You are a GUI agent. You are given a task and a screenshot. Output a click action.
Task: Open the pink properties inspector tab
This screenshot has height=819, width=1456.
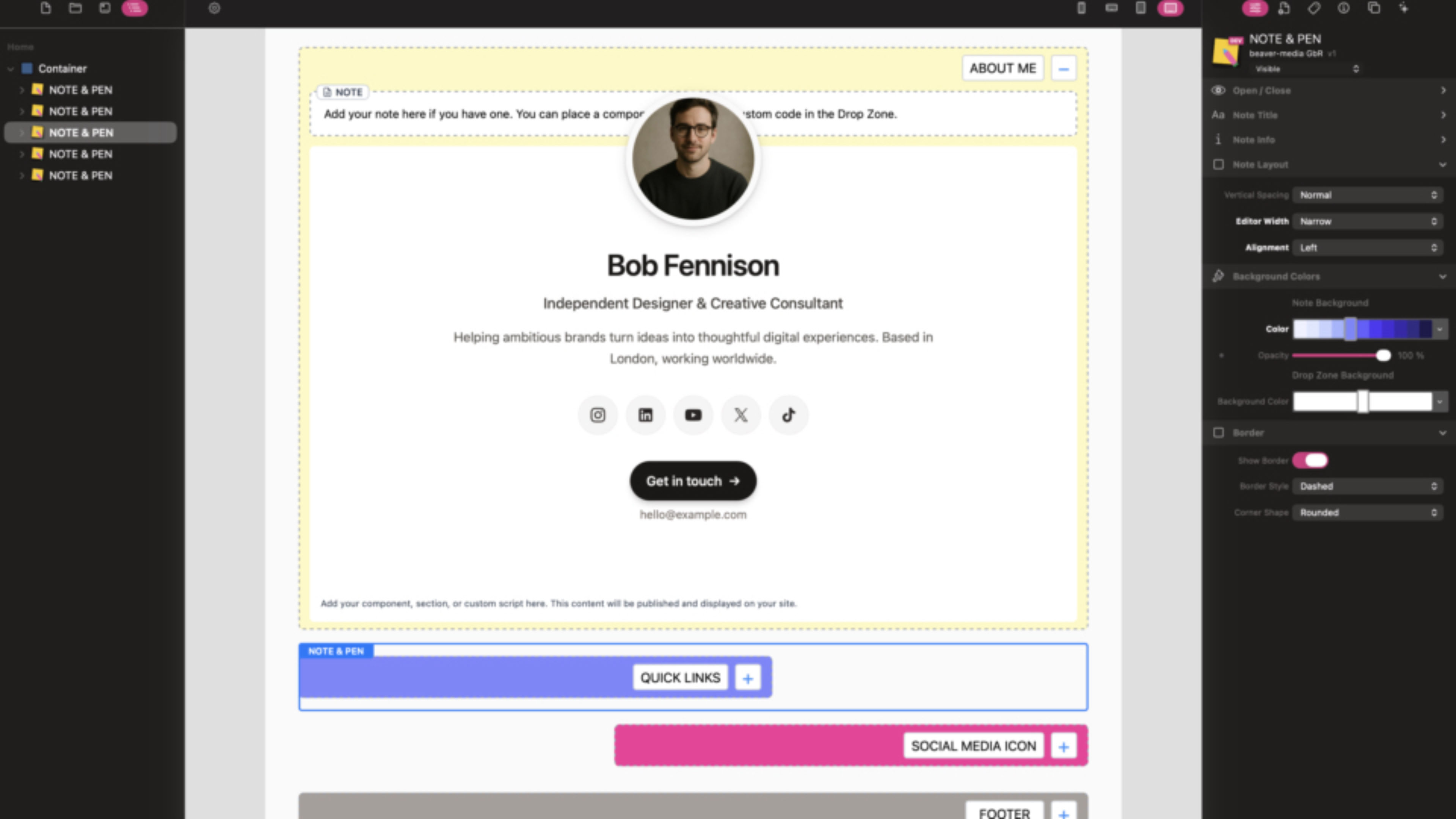click(x=1254, y=8)
